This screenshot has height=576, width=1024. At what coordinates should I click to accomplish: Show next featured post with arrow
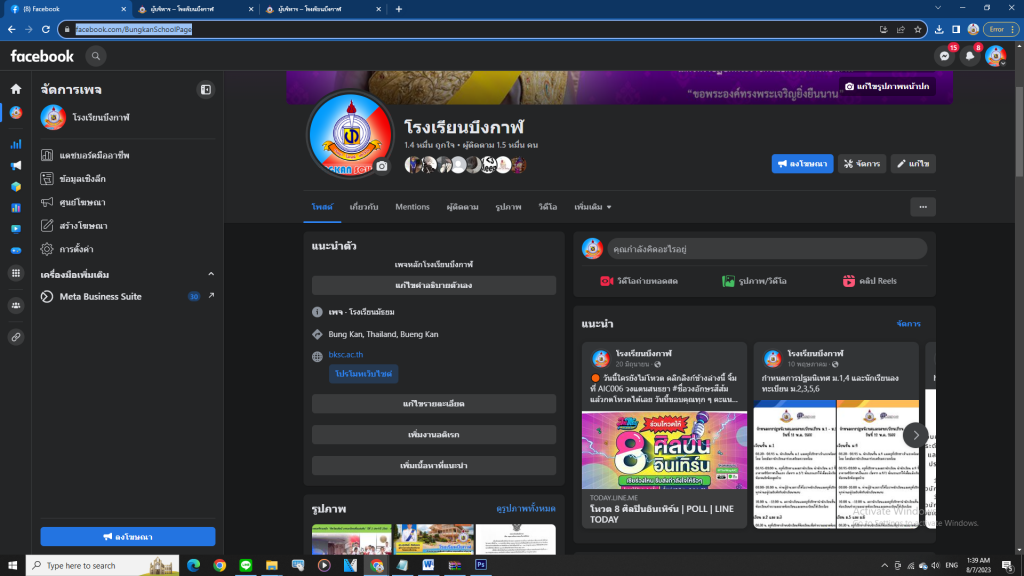tap(915, 435)
